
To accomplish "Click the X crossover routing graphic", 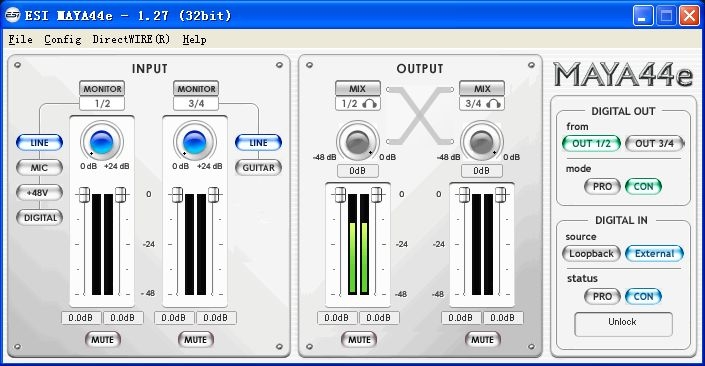I will tap(420, 115).
